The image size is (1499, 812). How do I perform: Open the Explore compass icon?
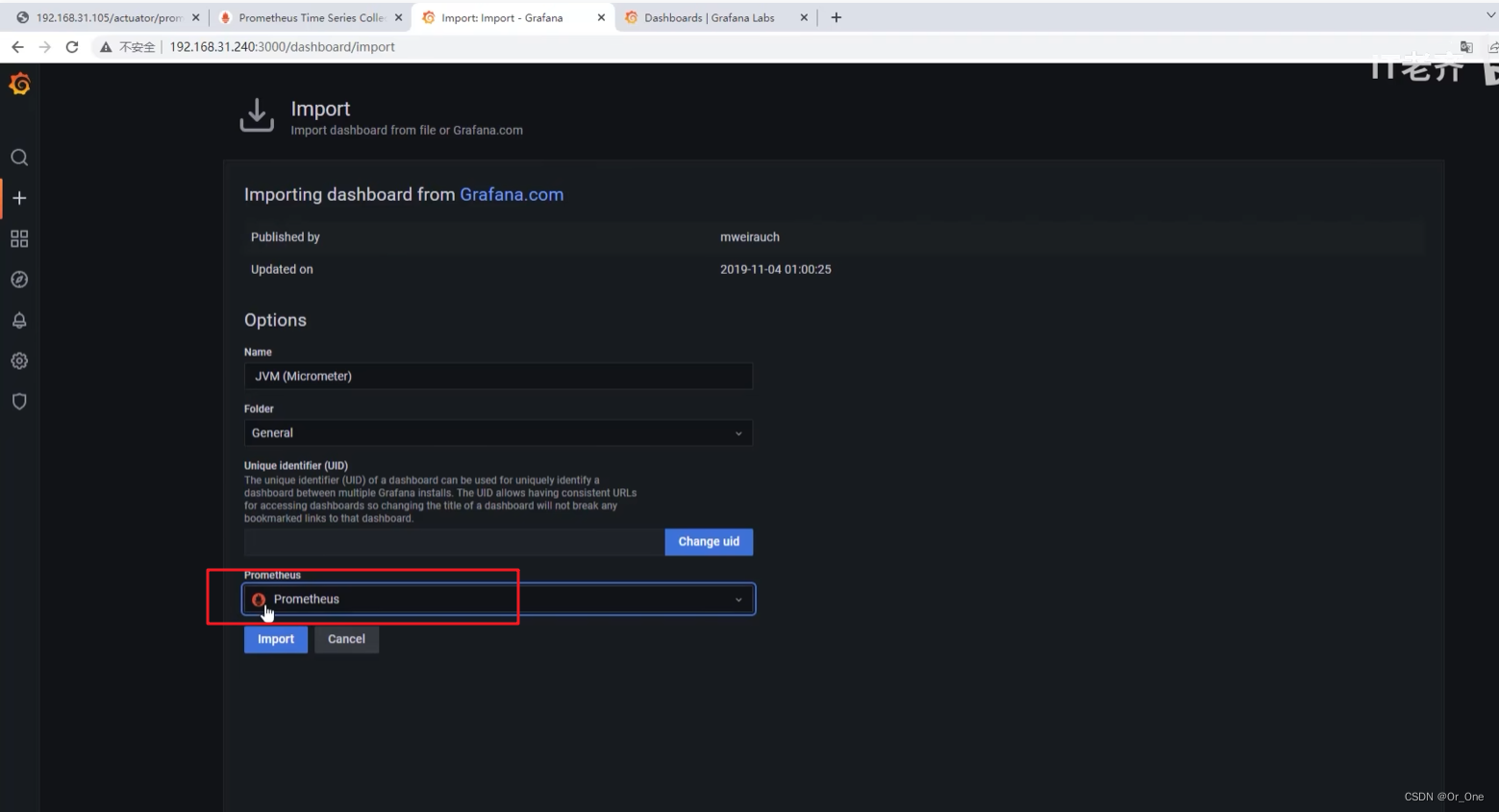point(19,280)
